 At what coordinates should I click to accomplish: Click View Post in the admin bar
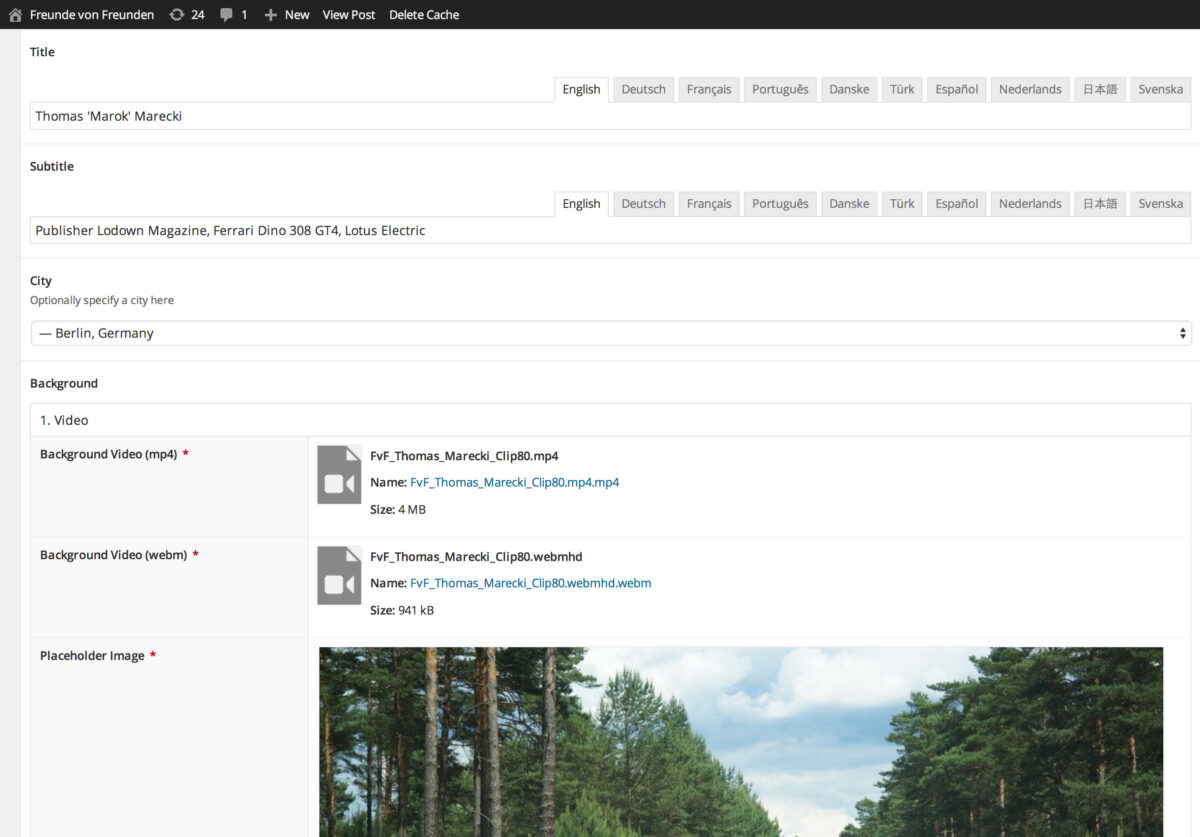click(349, 15)
